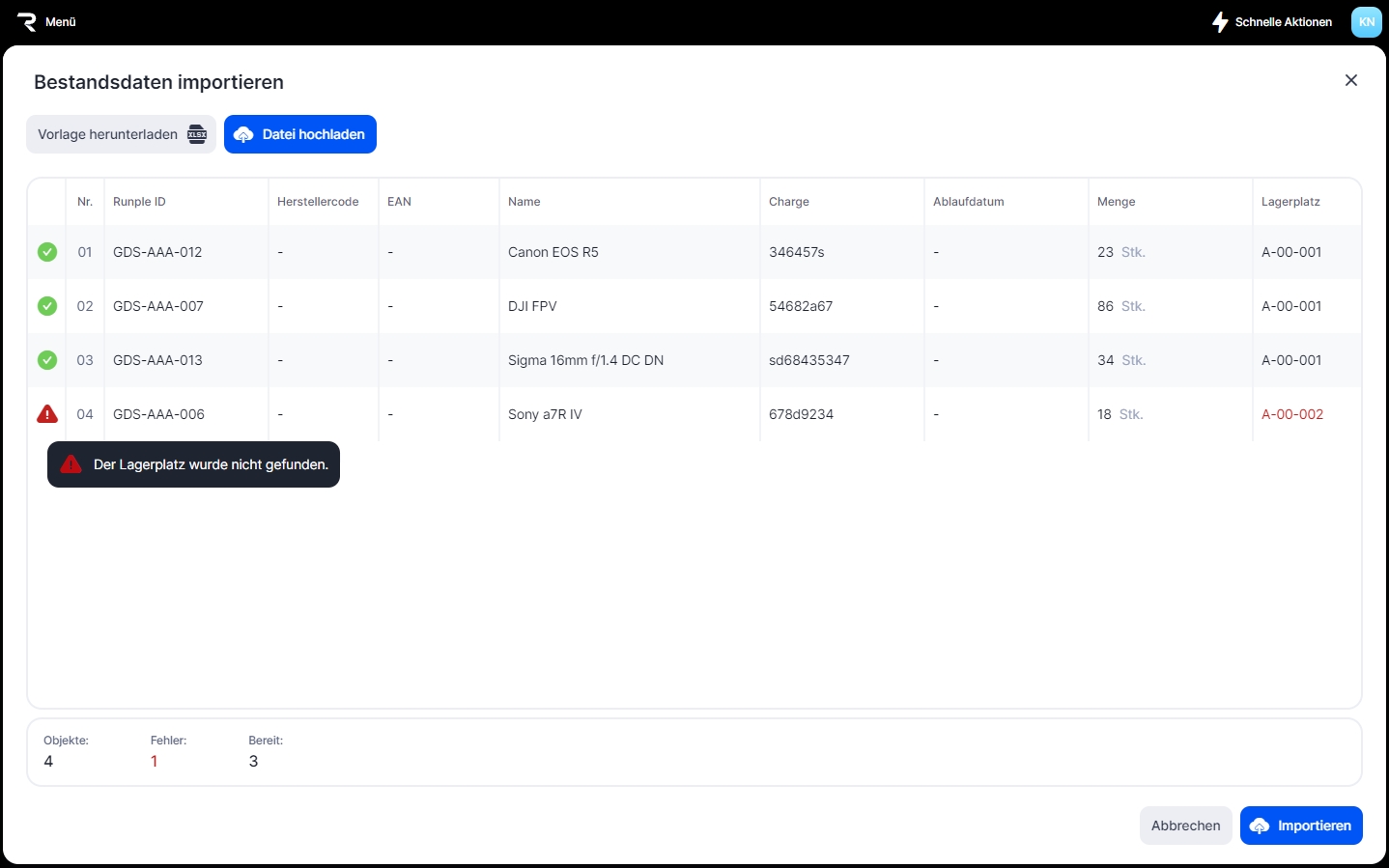Click green checkmark for row 03
1389x868 pixels.
47,360
